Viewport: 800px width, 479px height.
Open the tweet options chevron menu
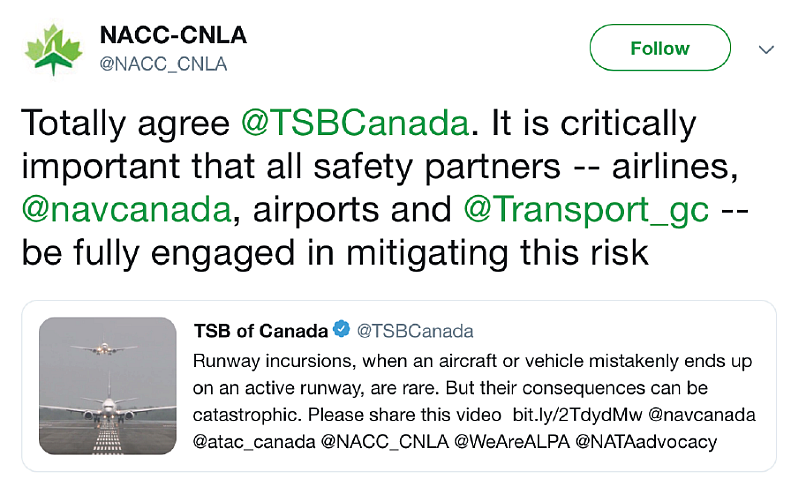click(767, 49)
